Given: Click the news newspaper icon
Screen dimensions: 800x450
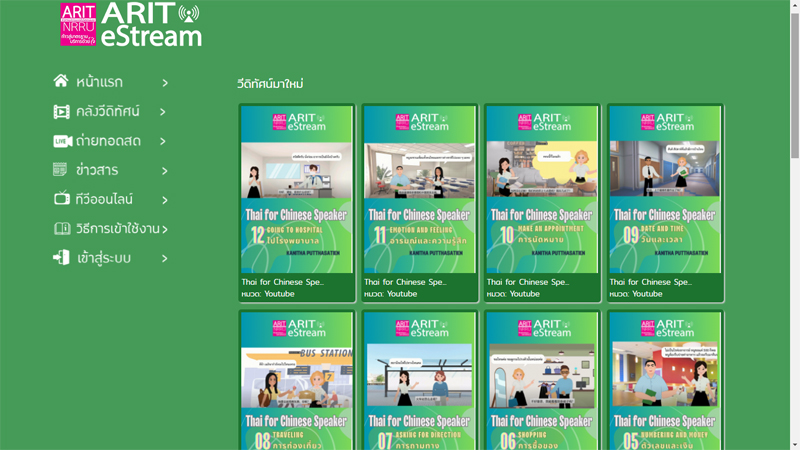Looking at the screenshot, I should point(60,170).
